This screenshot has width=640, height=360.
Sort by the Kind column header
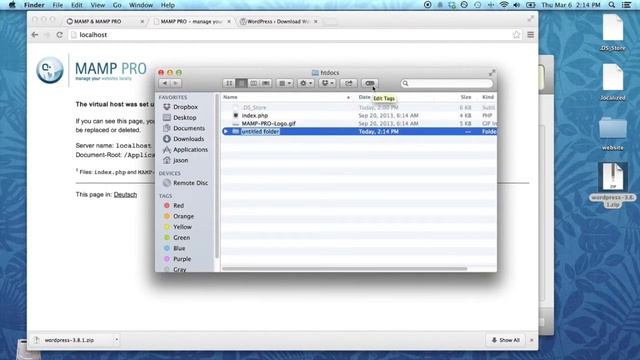coord(488,97)
